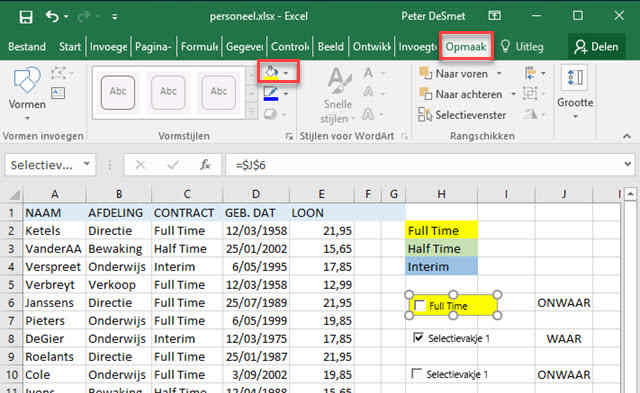Image resolution: width=640 pixels, height=393 pixels.
Task: Click the Save icon in title bar
Action: pyautogui.click(x=26, y=17)
